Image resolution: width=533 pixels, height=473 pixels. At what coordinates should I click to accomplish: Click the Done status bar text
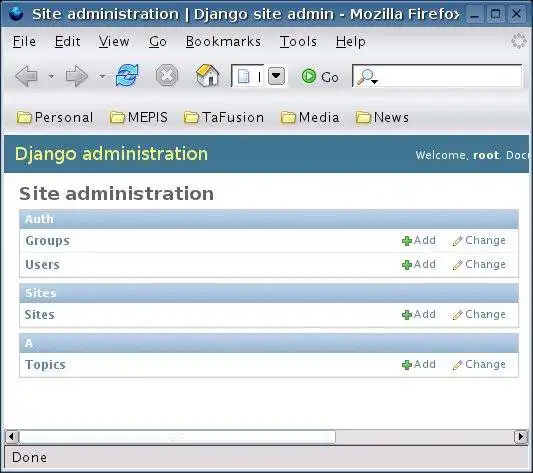click(30, 457)
